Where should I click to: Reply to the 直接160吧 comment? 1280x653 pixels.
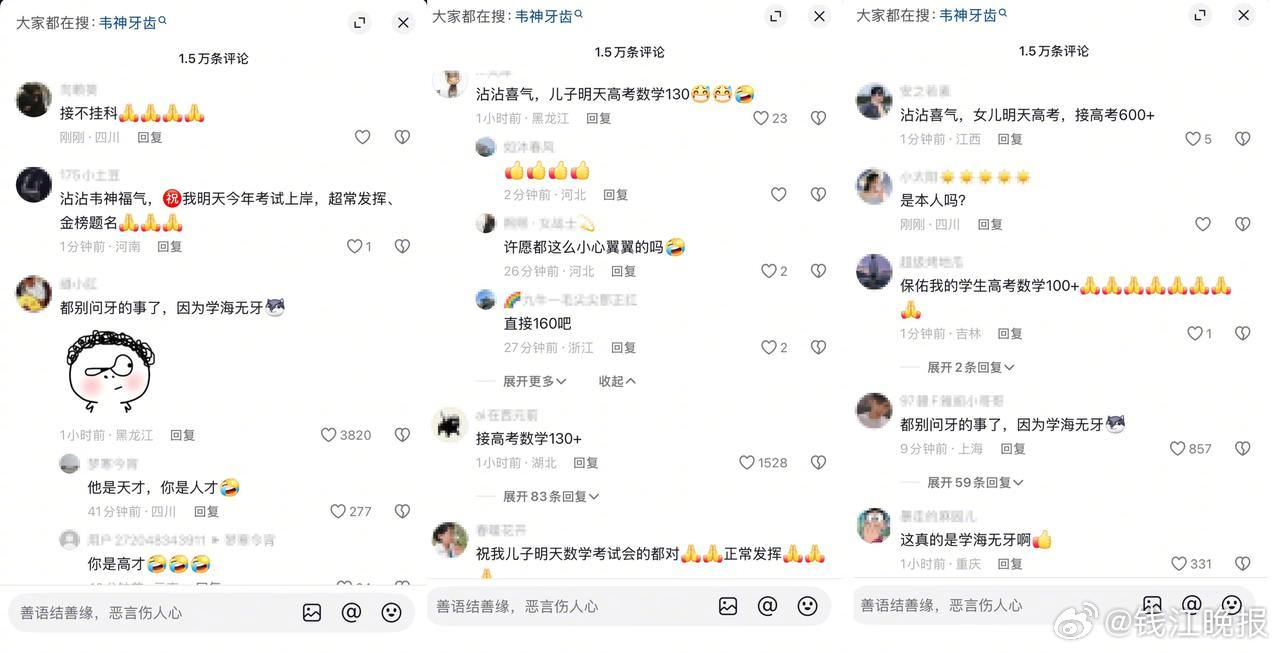(623, 348)
